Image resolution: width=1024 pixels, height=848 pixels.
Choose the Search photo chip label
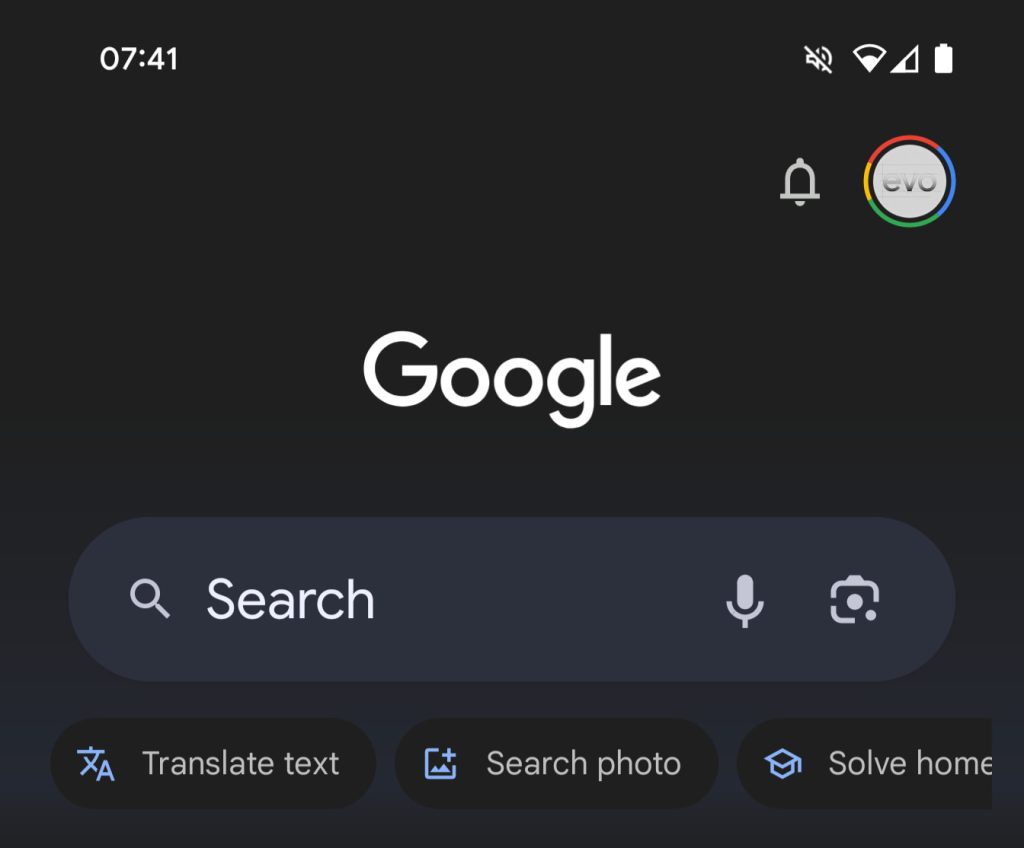point(583,764)
